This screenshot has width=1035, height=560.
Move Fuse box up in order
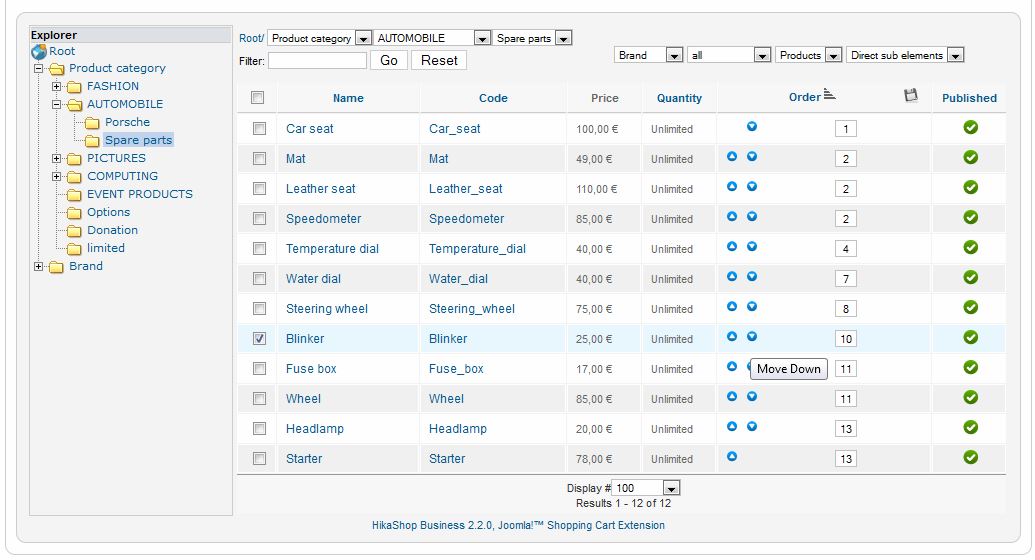[732, 367]
